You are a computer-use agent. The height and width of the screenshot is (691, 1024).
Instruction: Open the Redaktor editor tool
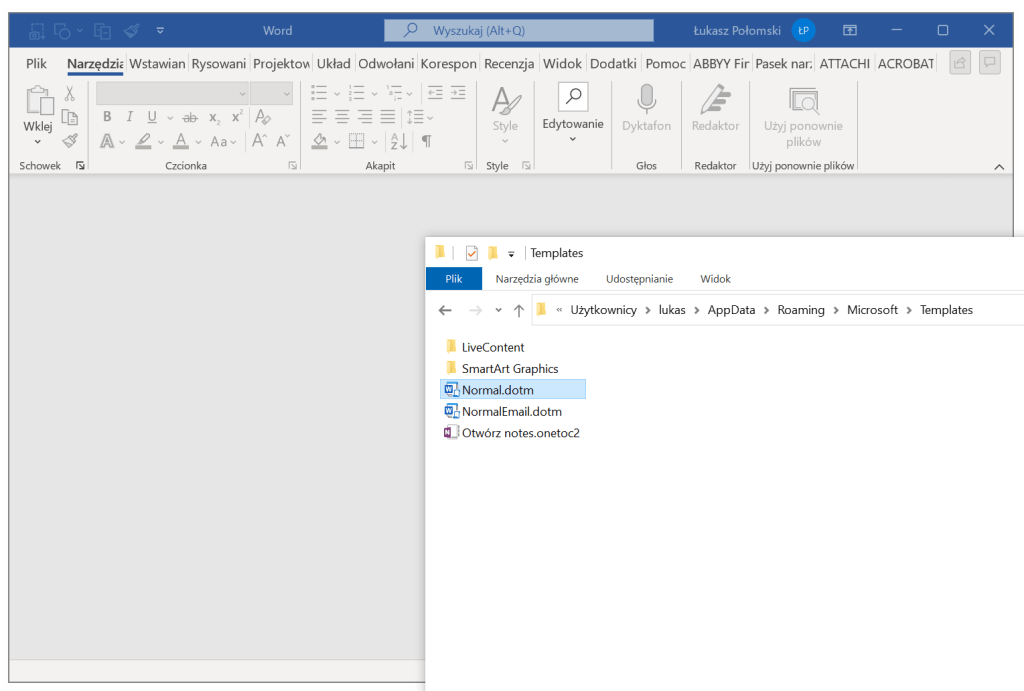pyautogui.click(x=715, y=100)
